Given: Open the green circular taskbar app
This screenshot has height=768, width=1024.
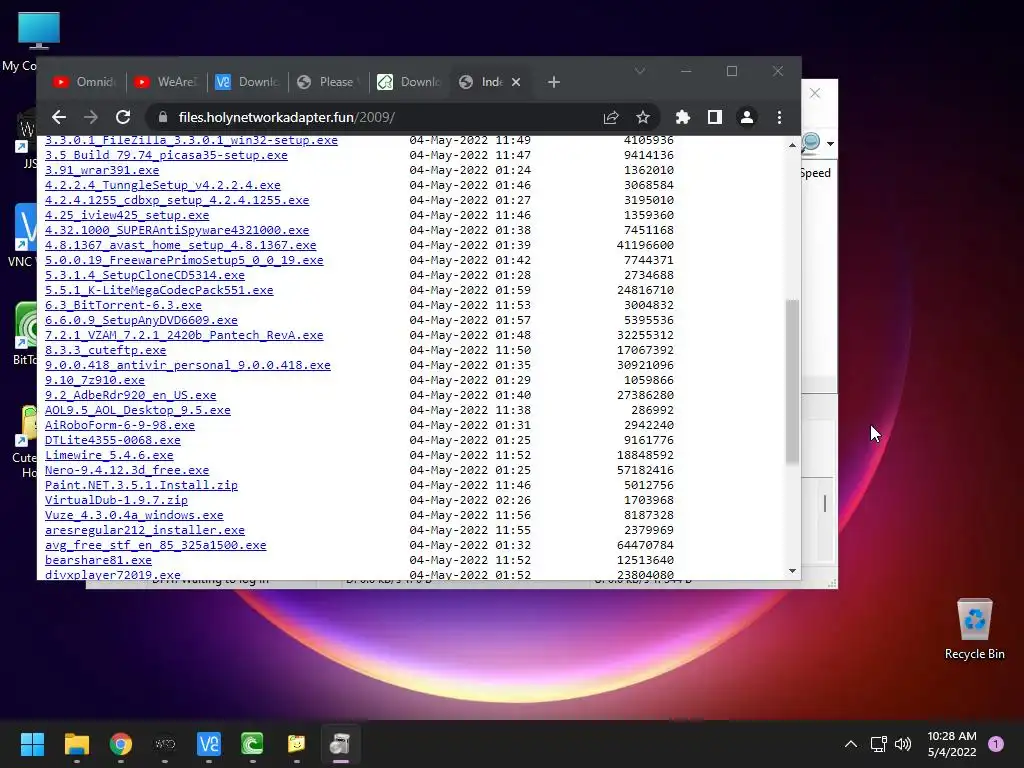Looking at the screenshot, I should tap(253, 744).
